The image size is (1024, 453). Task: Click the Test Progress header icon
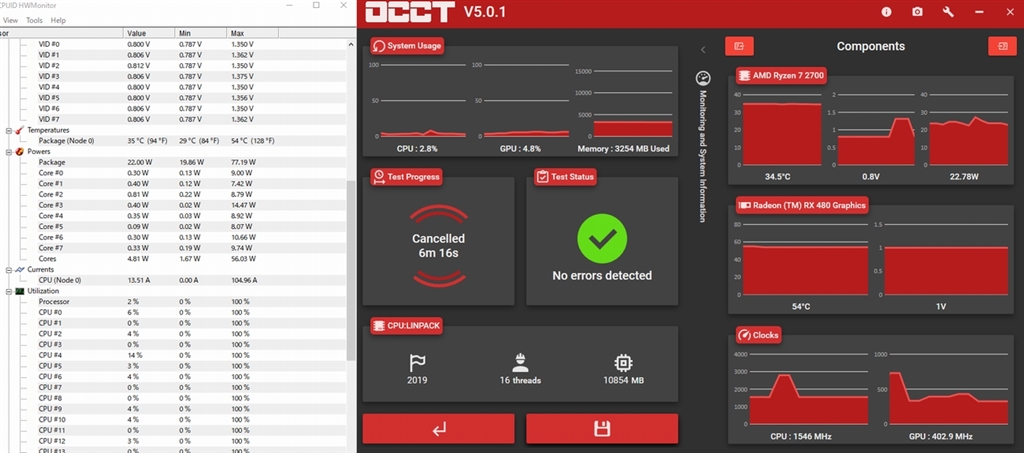tap(378, 176)
